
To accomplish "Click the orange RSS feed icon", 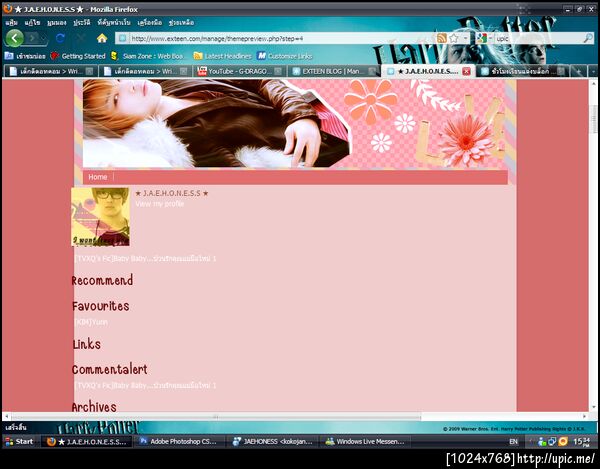I will (x=442, y=38).
